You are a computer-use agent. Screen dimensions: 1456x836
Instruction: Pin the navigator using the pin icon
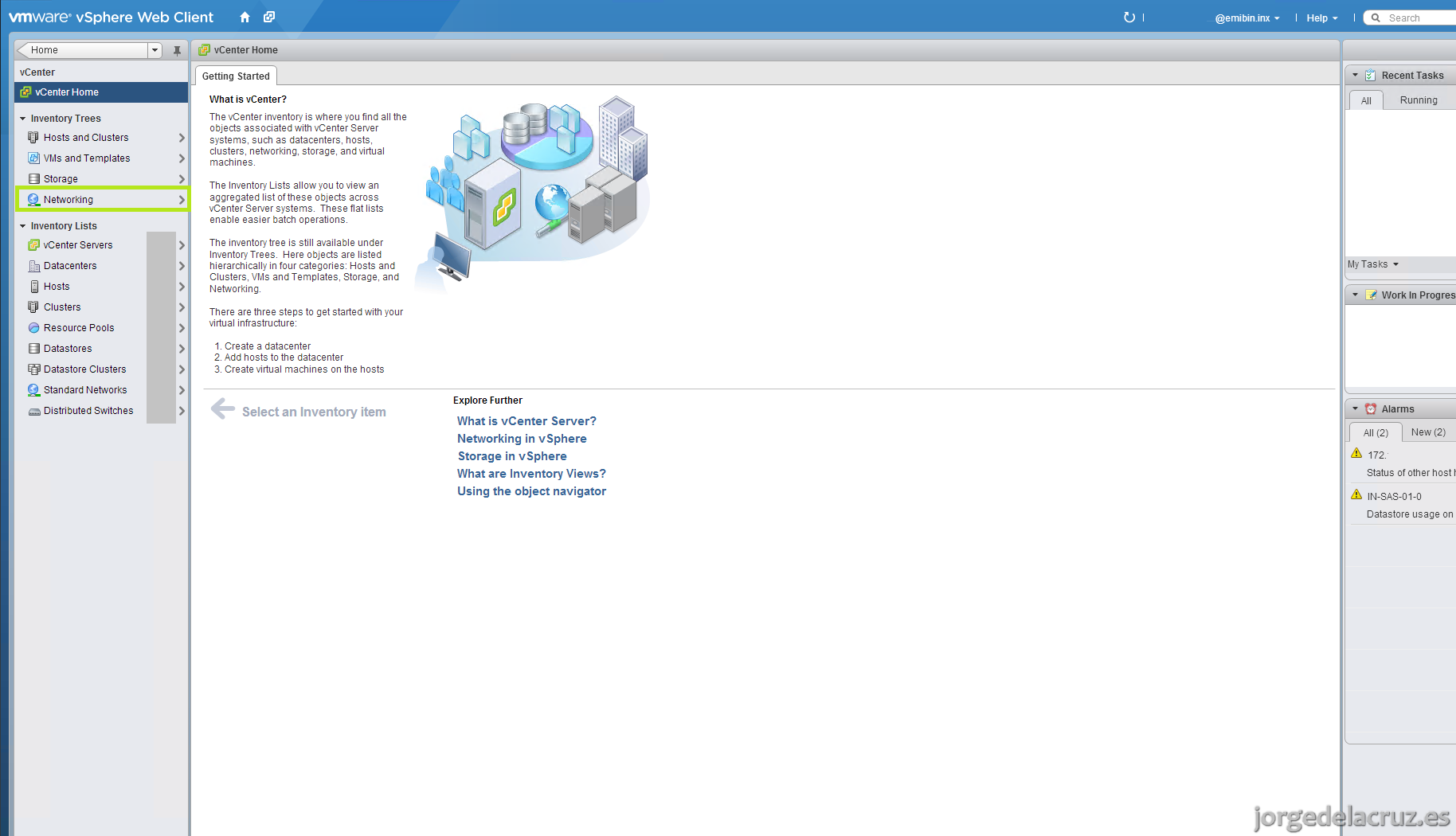click(x=177, y=50)
